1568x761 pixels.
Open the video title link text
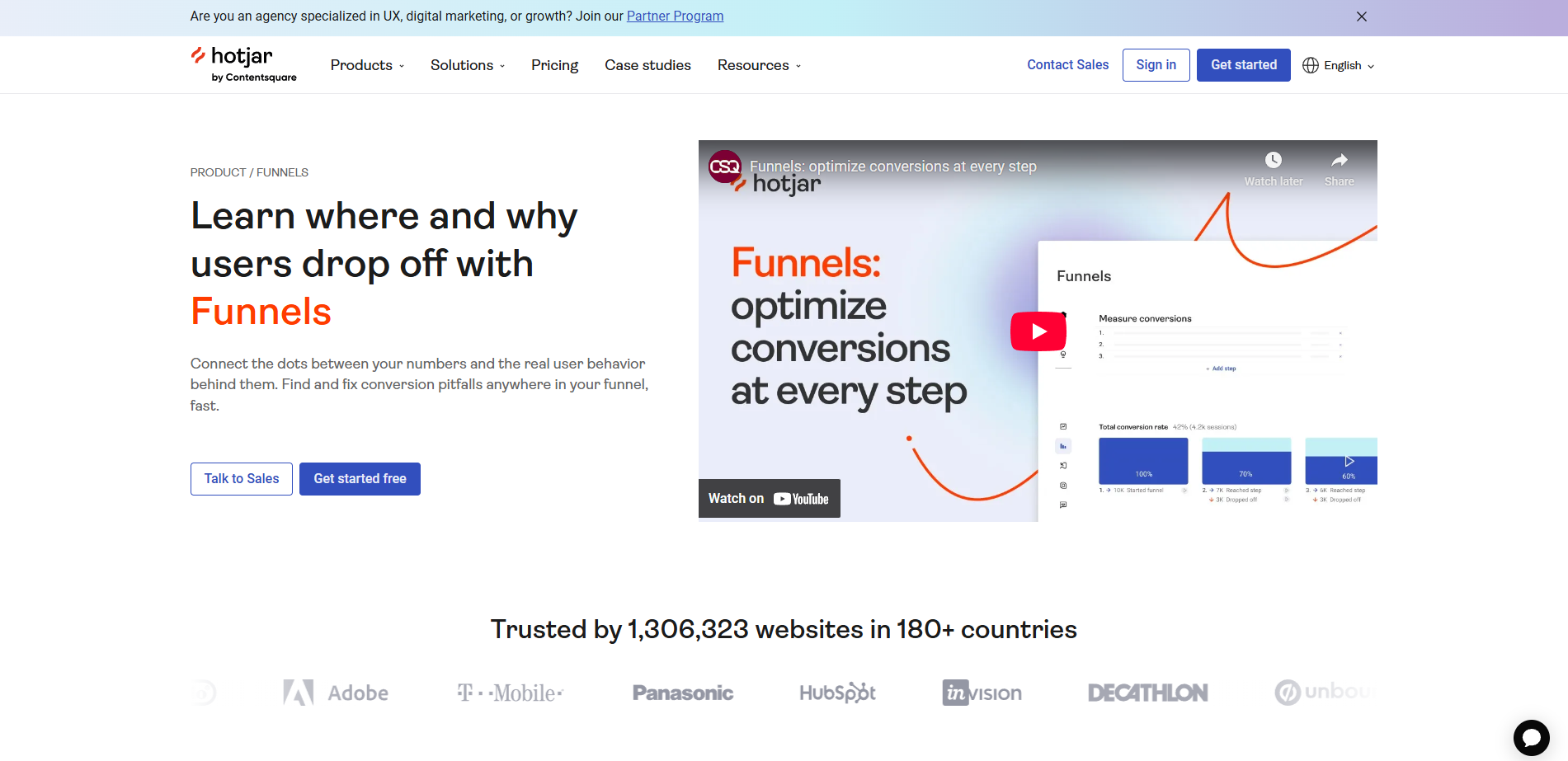click(x=892, y=167)
